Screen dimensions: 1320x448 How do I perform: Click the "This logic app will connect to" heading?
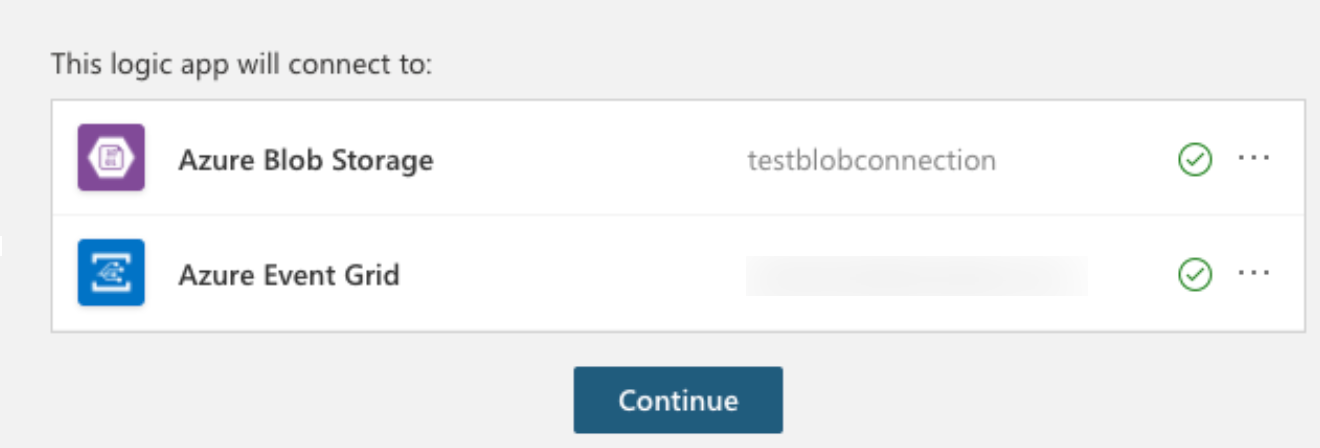[x=241, y=65]
